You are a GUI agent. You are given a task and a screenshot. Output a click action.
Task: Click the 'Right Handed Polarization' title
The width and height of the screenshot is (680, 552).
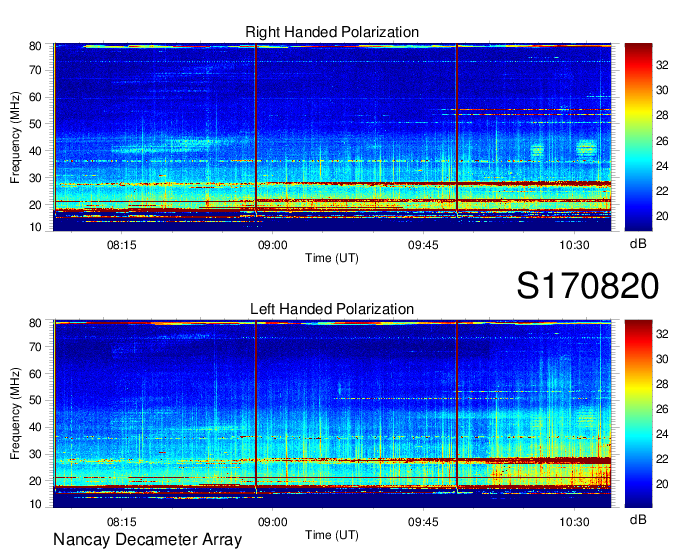coord(332,32)
